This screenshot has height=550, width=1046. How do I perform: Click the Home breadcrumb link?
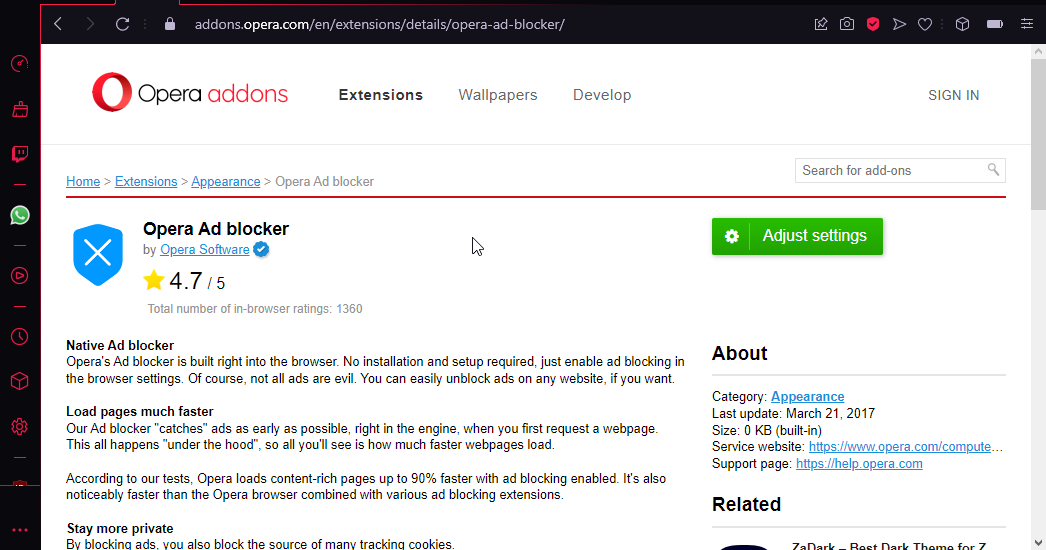(x=83, y=182)
